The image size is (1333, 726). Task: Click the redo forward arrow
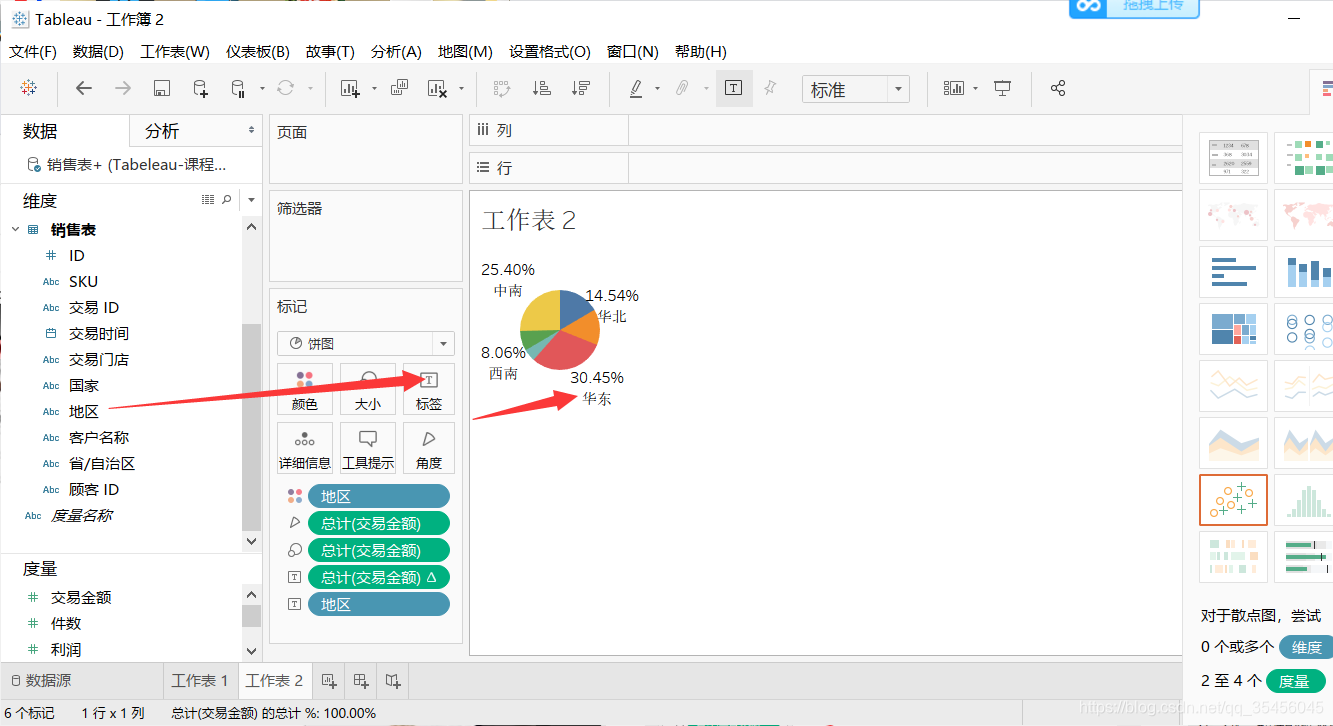click(x=123, y=88)
